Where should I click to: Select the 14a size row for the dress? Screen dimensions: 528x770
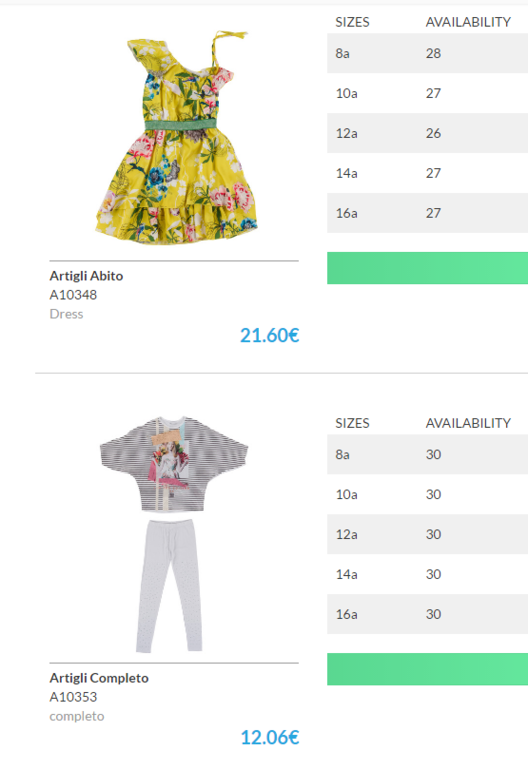[x=427, y=173]
